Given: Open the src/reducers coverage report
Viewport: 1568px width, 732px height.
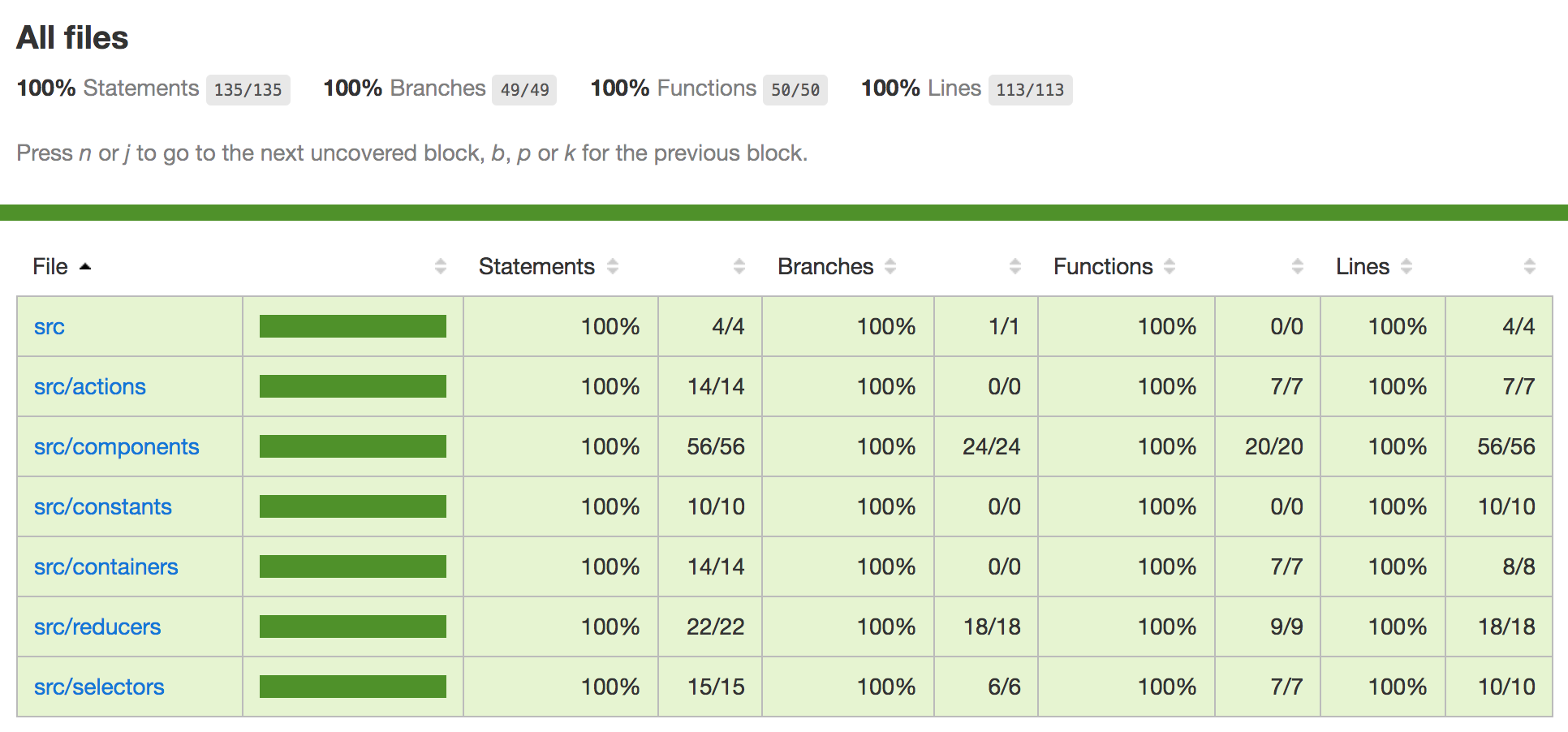Looking at the screenshot, I should click(97, 627).
